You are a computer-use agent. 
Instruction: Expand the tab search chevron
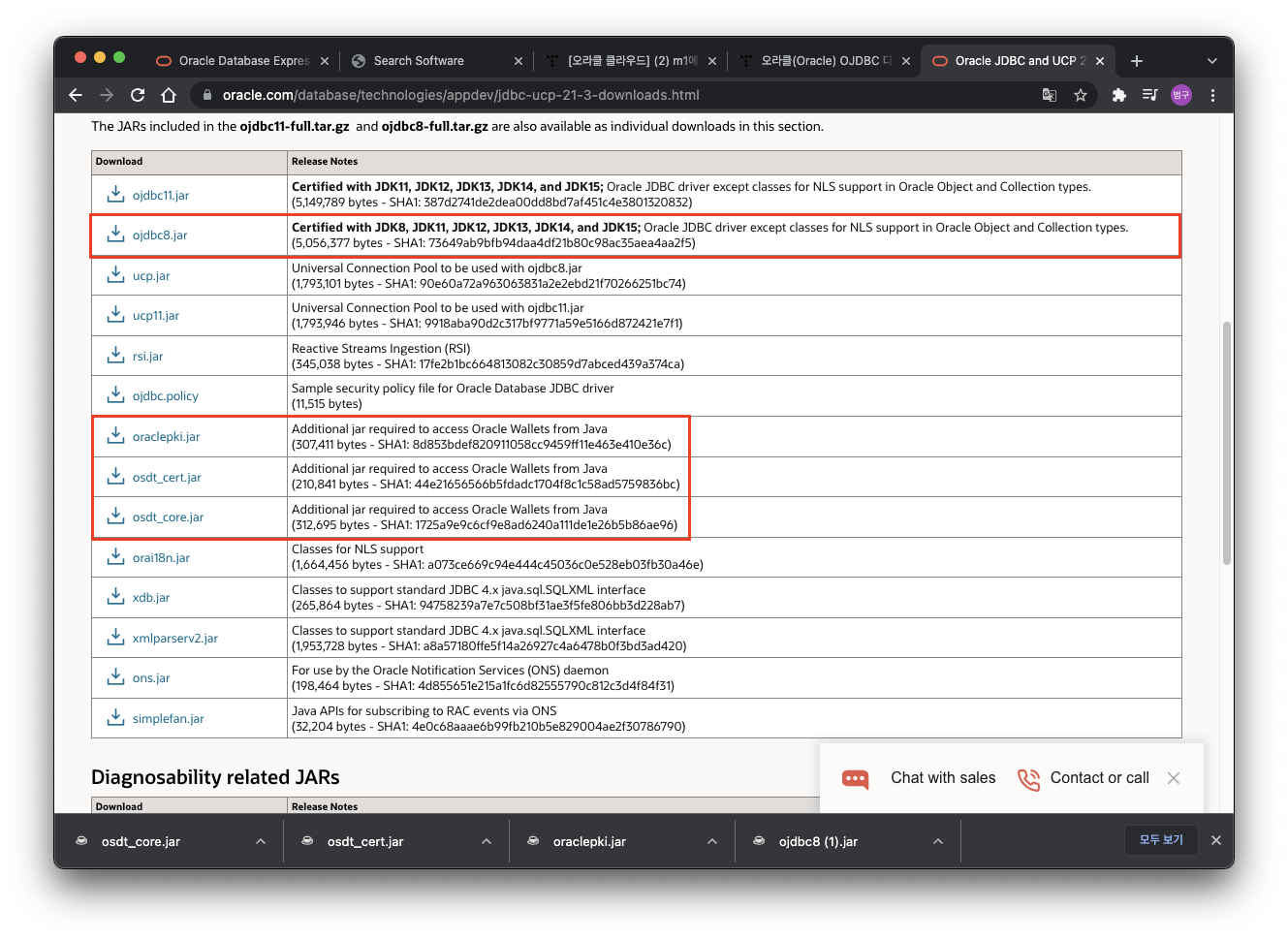click(1211, 60)
